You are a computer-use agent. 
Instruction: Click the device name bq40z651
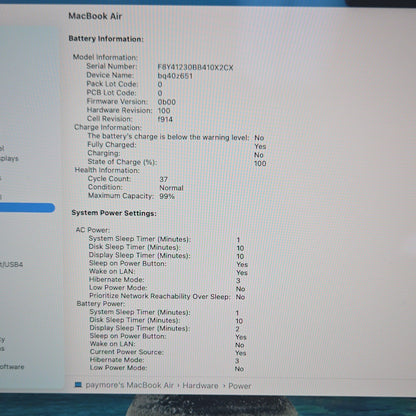(175, 76)
